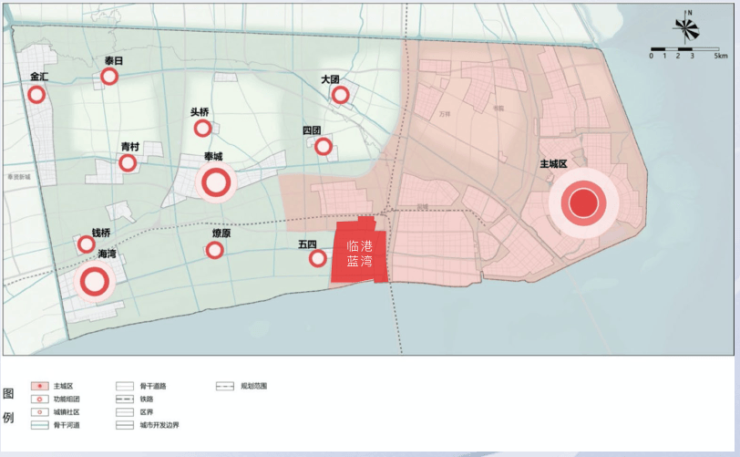Click the 青村 map label

[130, 146]
